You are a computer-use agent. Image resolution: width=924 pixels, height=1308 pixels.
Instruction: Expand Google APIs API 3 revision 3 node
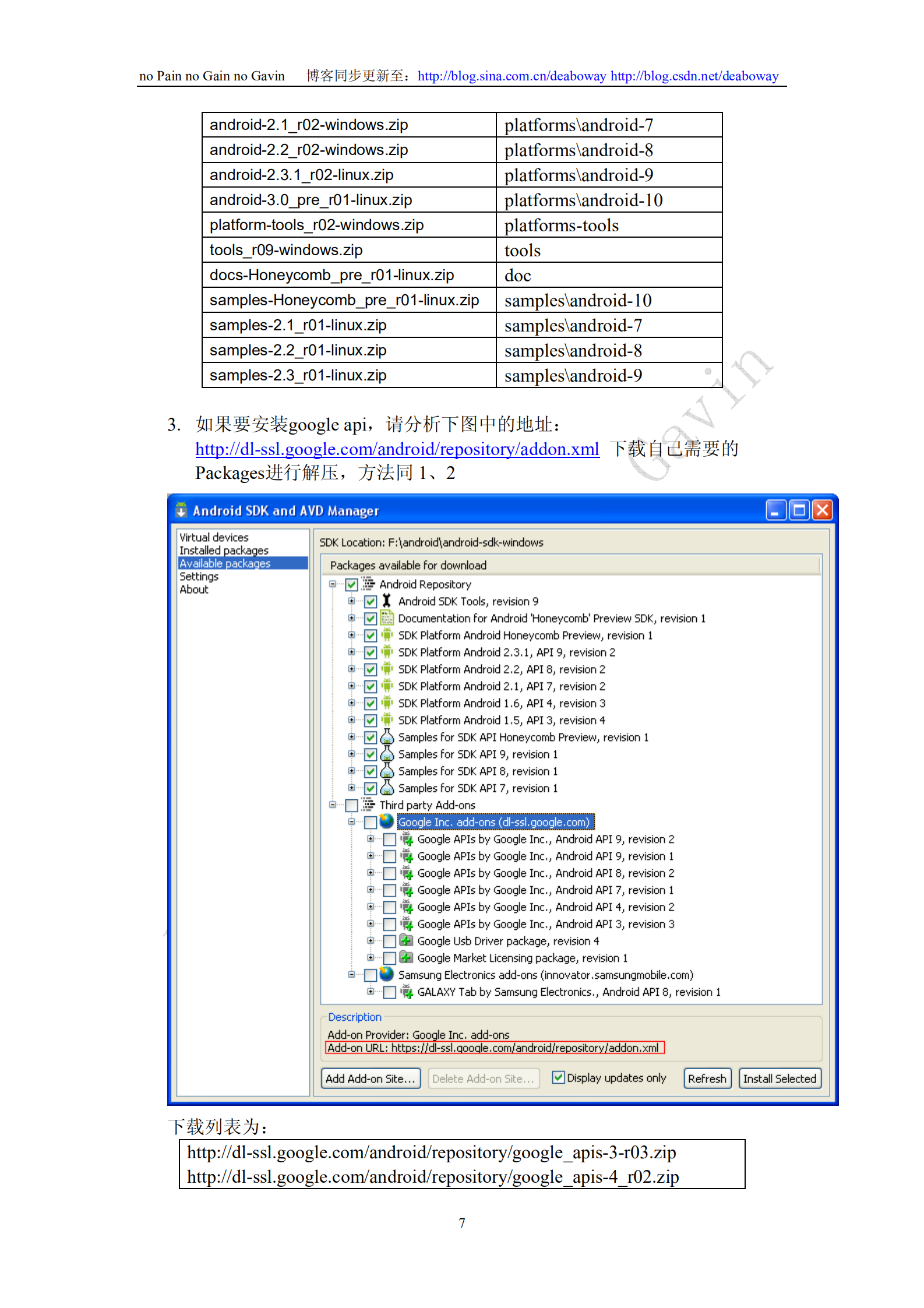(x=371, y=923)
